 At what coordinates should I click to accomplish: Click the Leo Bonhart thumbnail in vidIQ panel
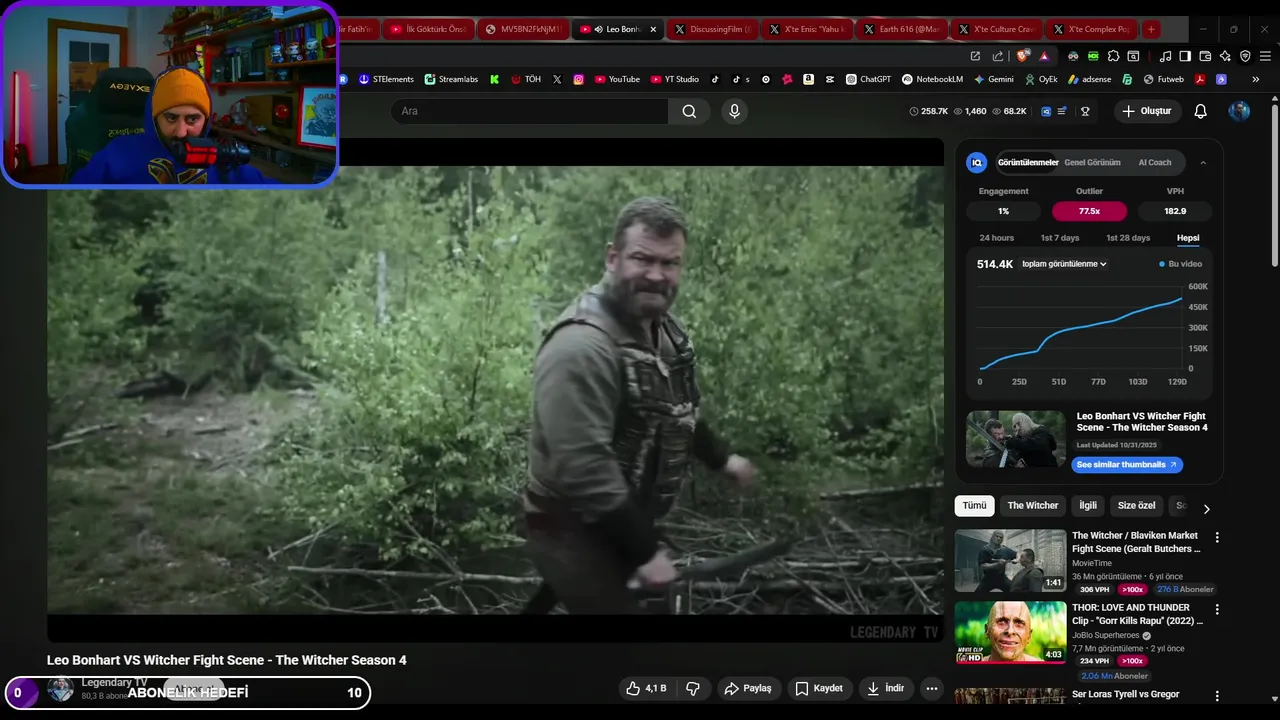tap(1016, 439)
